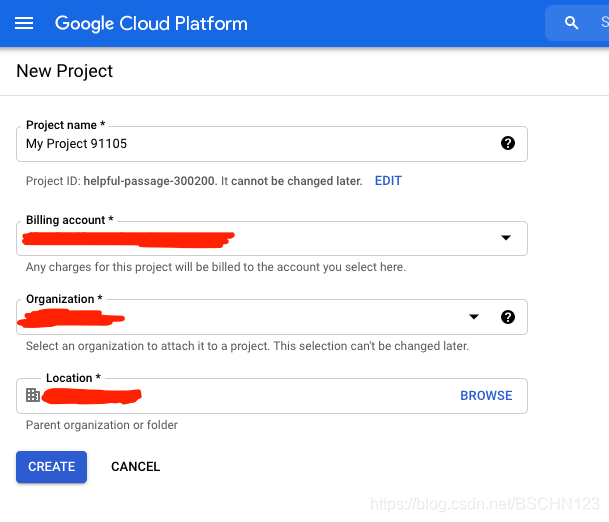Open the Google Cloud Platform home logo

coord(151,23)
